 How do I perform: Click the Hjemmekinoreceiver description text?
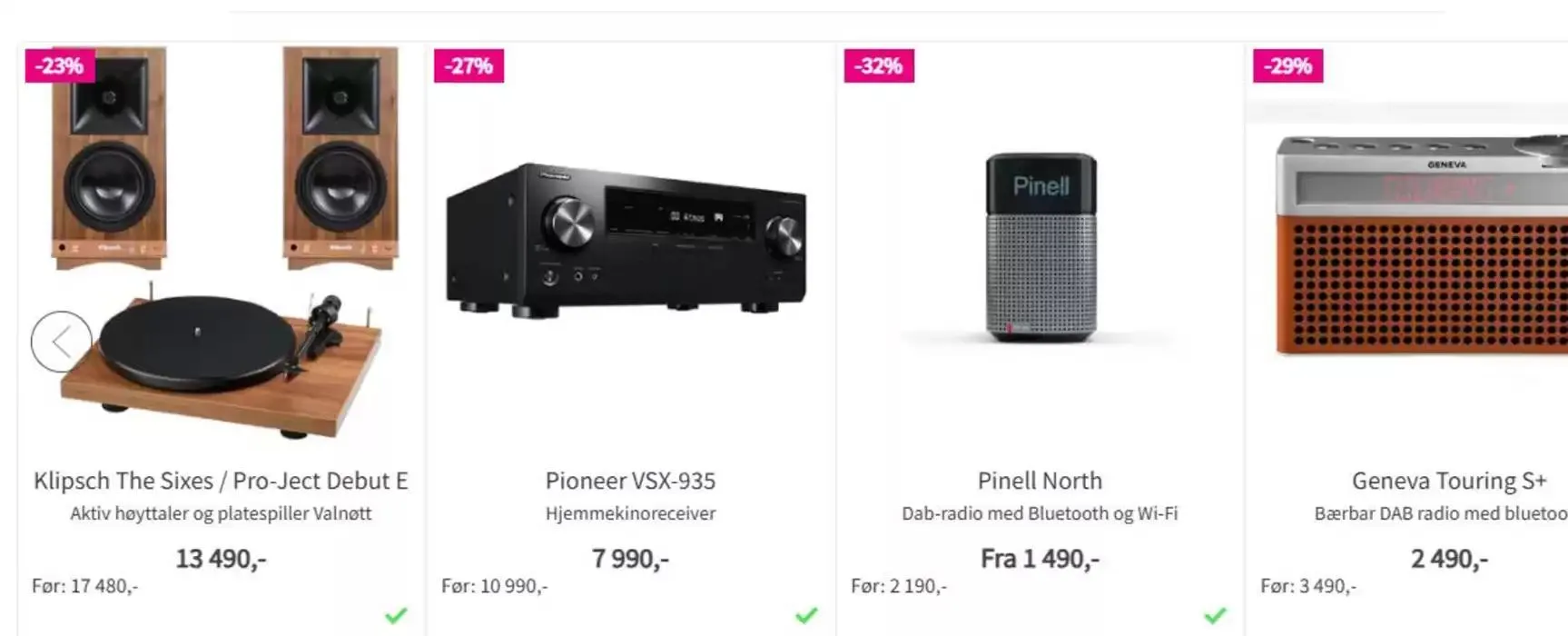click(x=630, y=513)
